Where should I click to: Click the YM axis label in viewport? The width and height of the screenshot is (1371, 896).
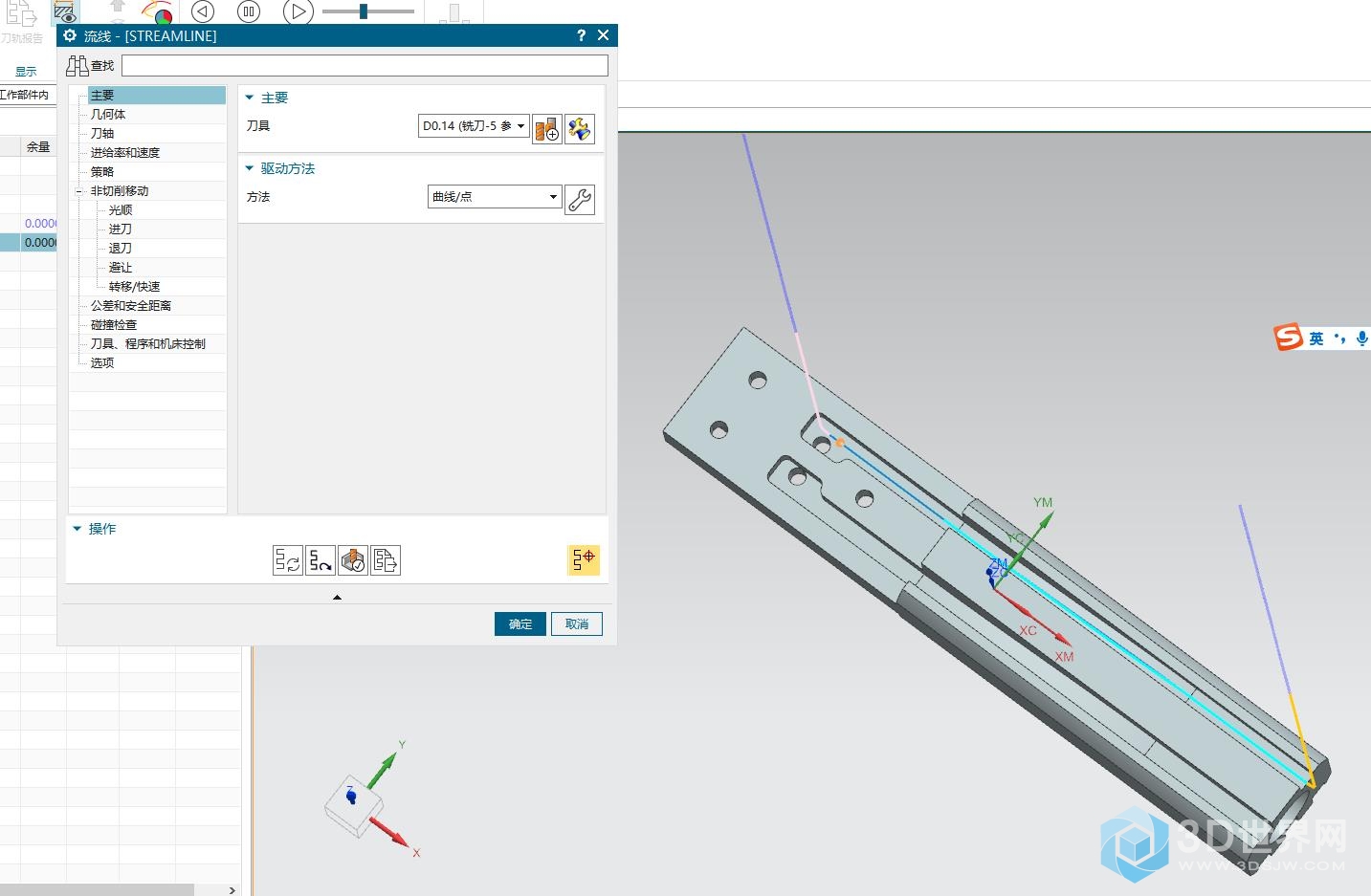tap(1043, 502)
